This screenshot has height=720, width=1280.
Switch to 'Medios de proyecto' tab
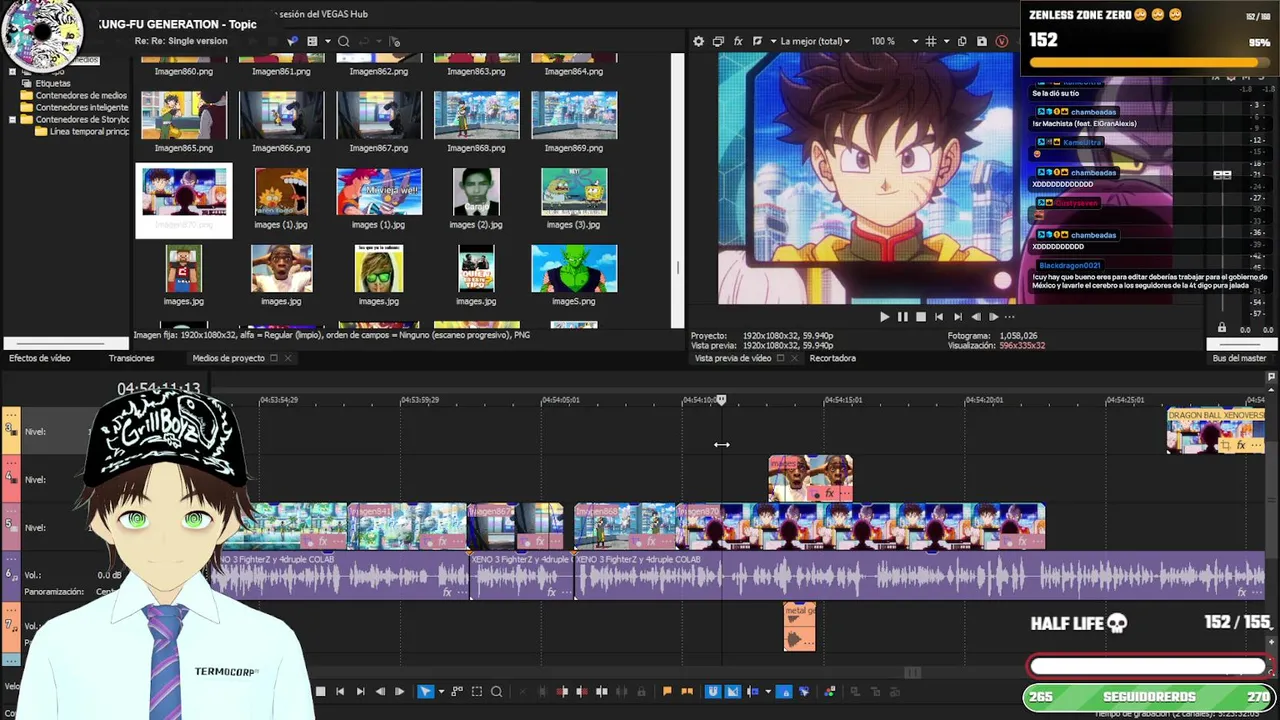(228, 358)
